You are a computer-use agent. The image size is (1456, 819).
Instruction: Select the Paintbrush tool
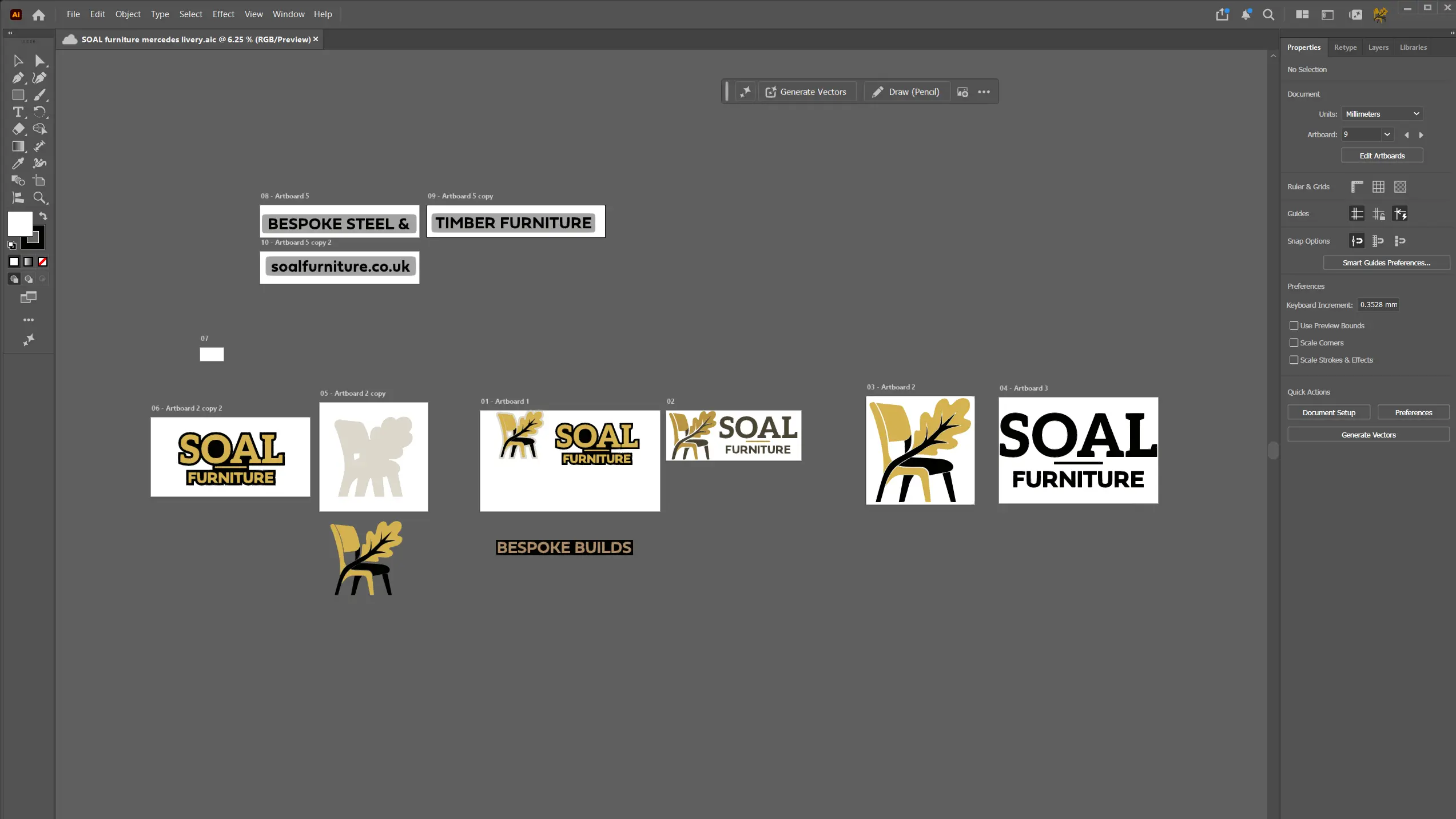coord(39,95)
